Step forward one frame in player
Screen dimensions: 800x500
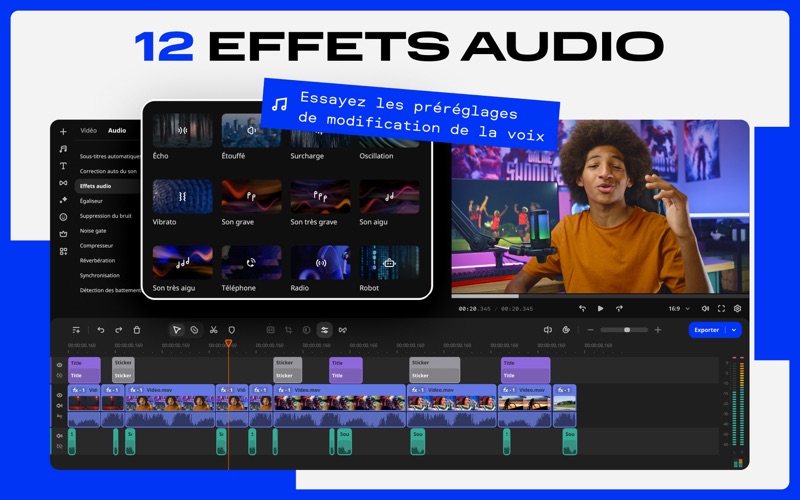tap(619, 309)
